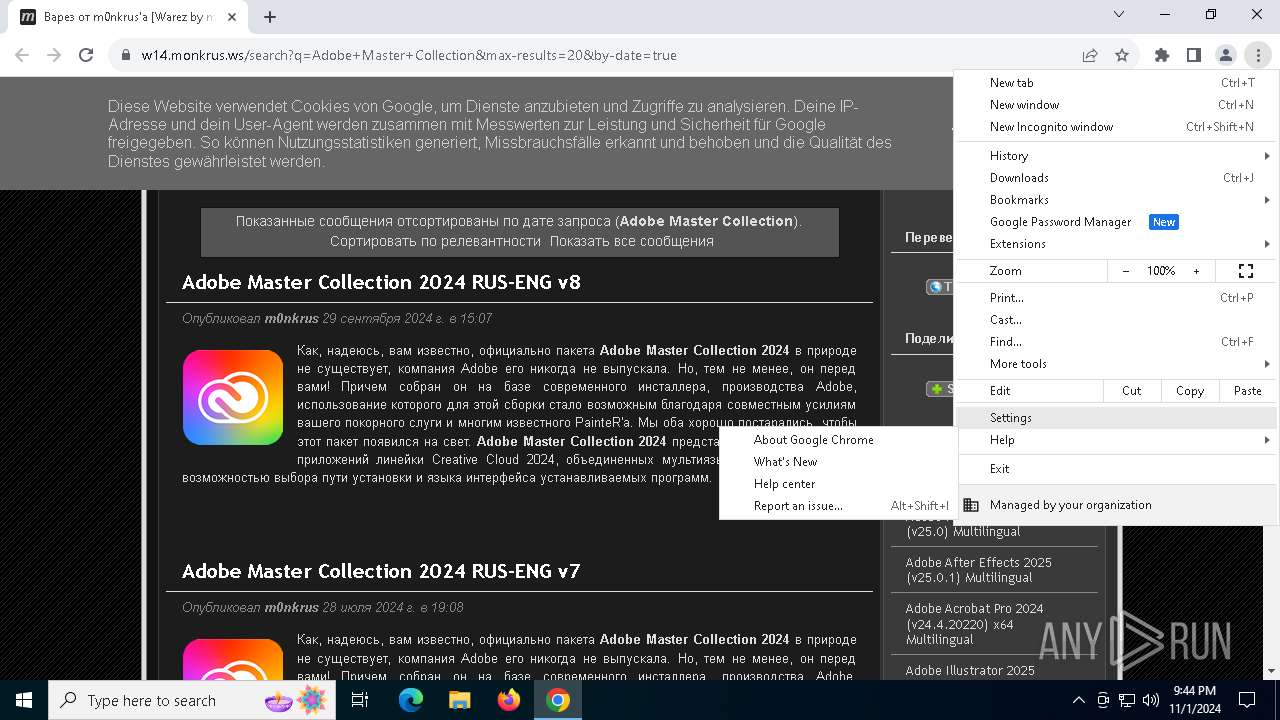Reload the current page
This screenshot has width=1280, height=720.
click(86, 55)
